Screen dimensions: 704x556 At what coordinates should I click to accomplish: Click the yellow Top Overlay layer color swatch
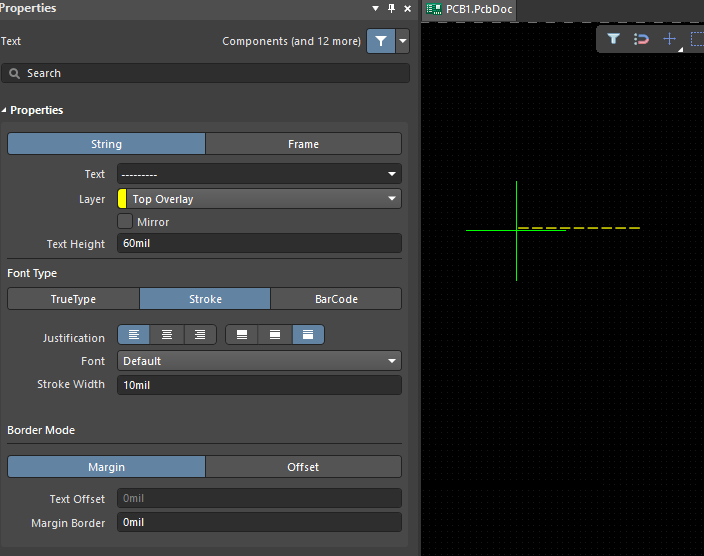click(122, 199)
